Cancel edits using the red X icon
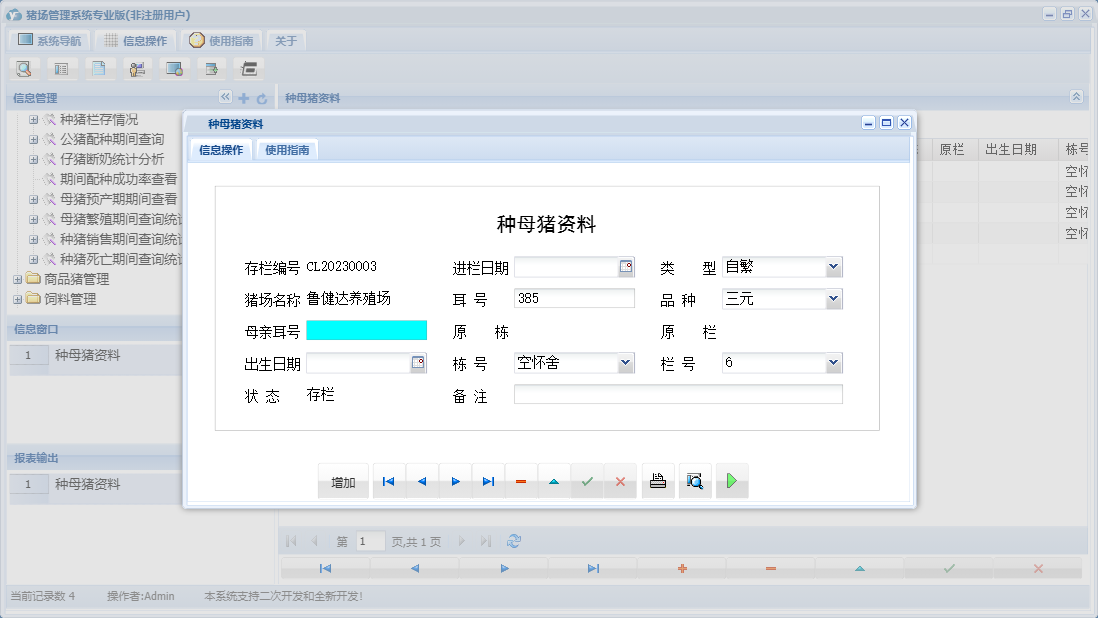1098x618 pixels. tap(620, 481)
